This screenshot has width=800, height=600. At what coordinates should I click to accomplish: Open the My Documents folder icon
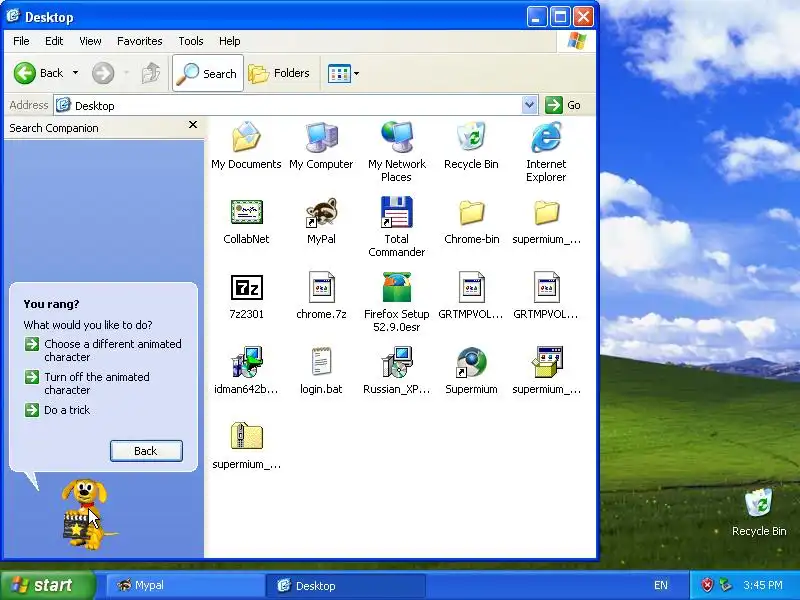[x=246, y=137]
